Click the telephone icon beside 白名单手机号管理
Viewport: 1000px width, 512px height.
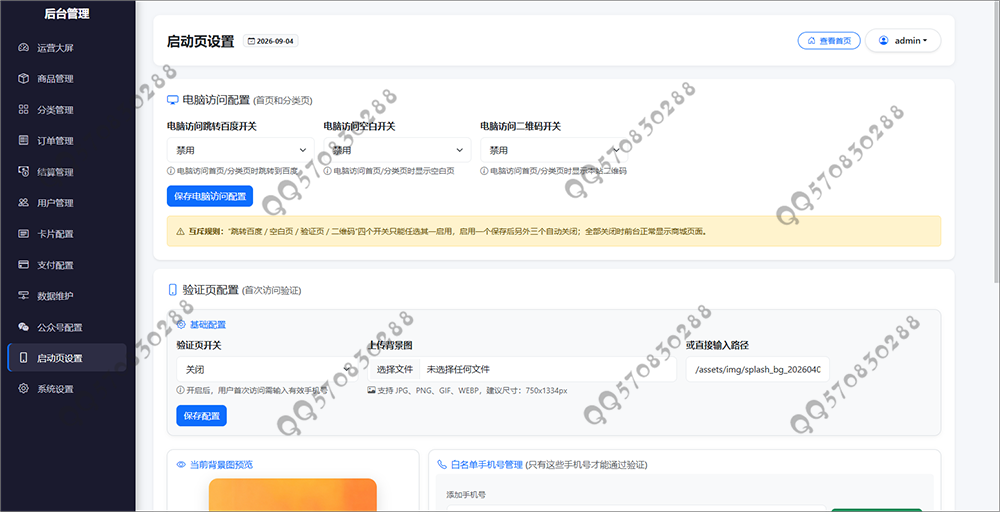point(442,465)
